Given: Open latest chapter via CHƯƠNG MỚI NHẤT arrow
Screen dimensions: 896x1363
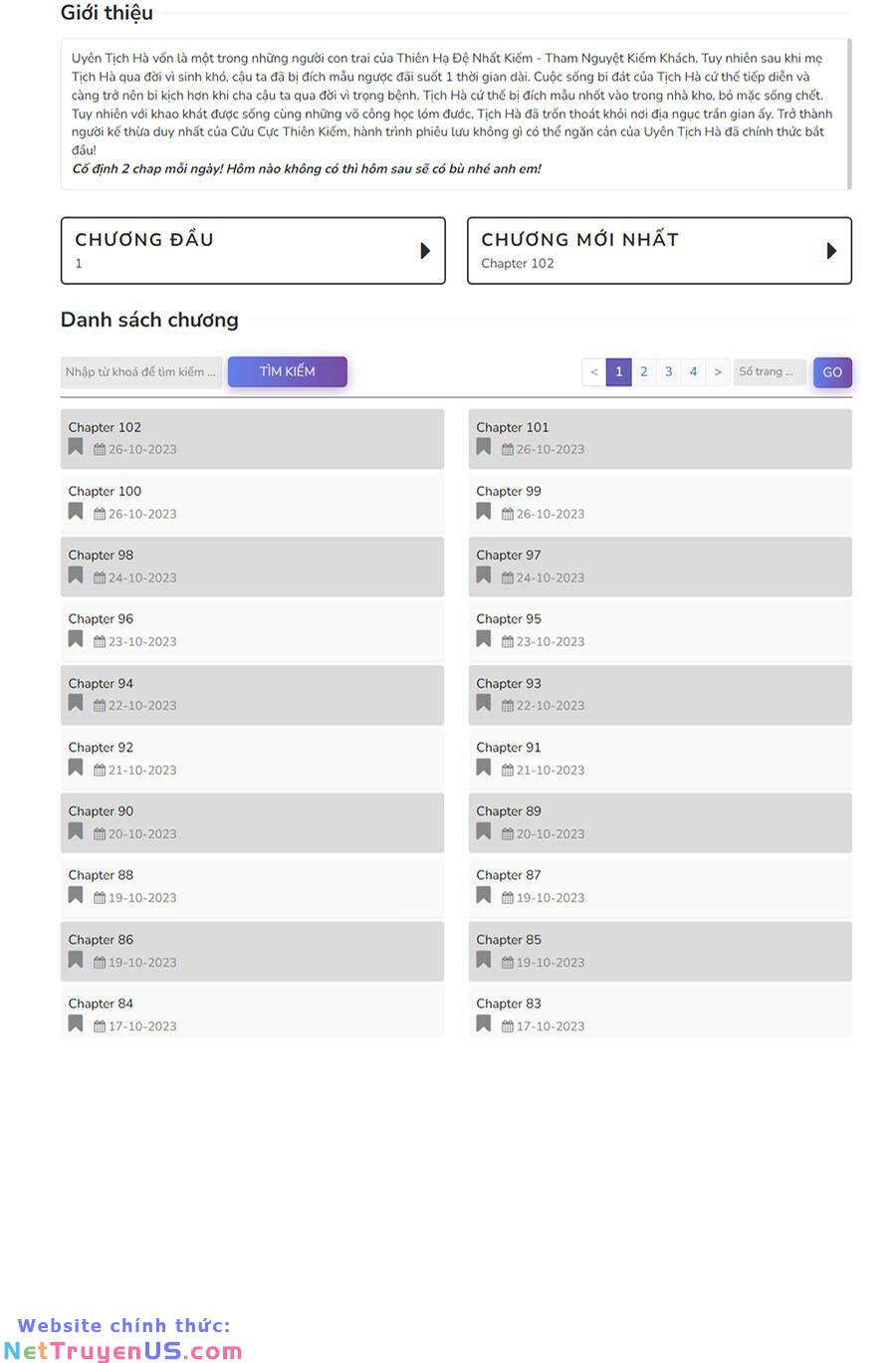Looking at the screenshot, I should tap(831, 251).
